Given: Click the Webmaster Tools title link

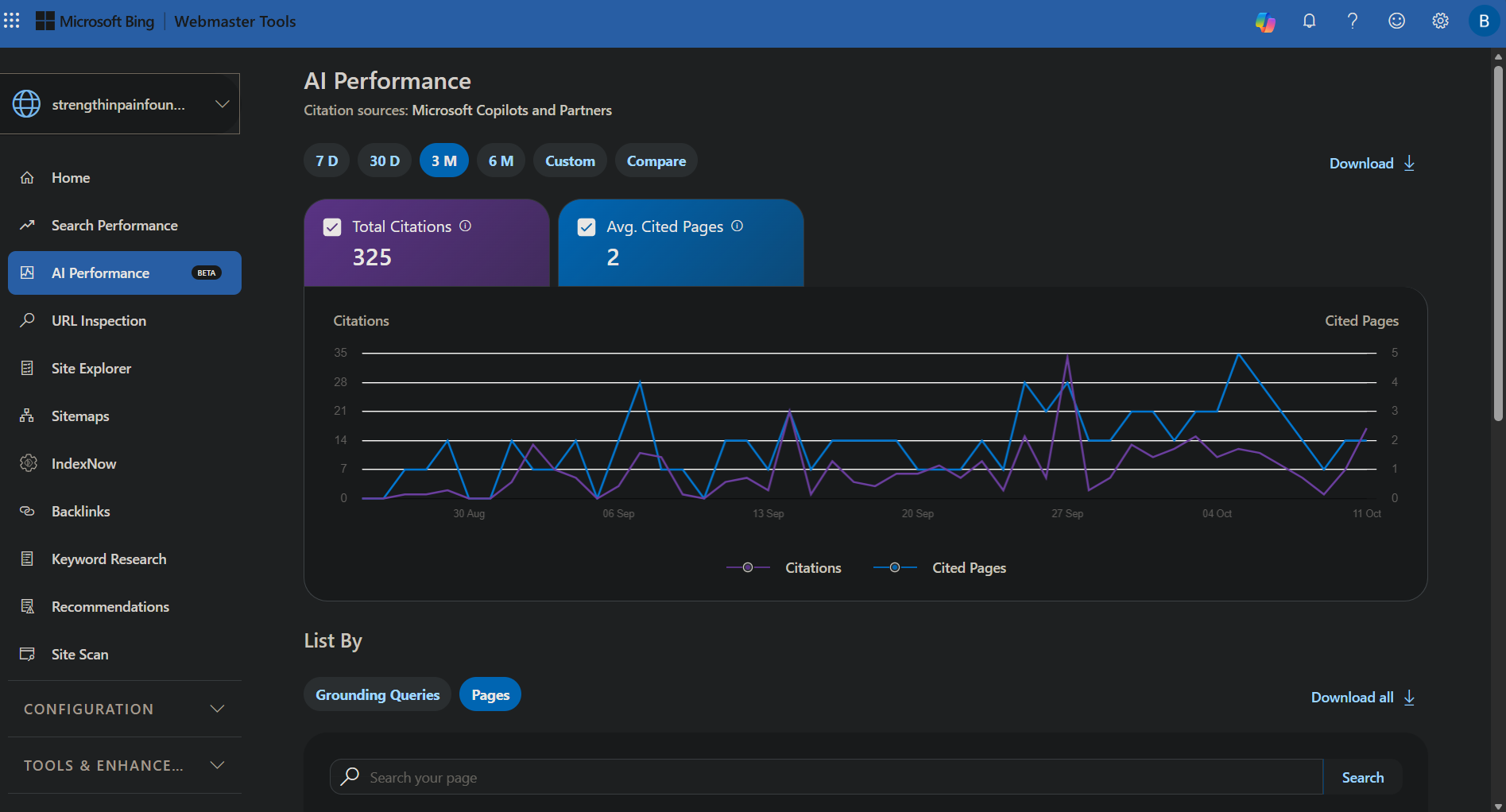Looking at the screenshot, I should pyautogui.click(x=235, y=21).
